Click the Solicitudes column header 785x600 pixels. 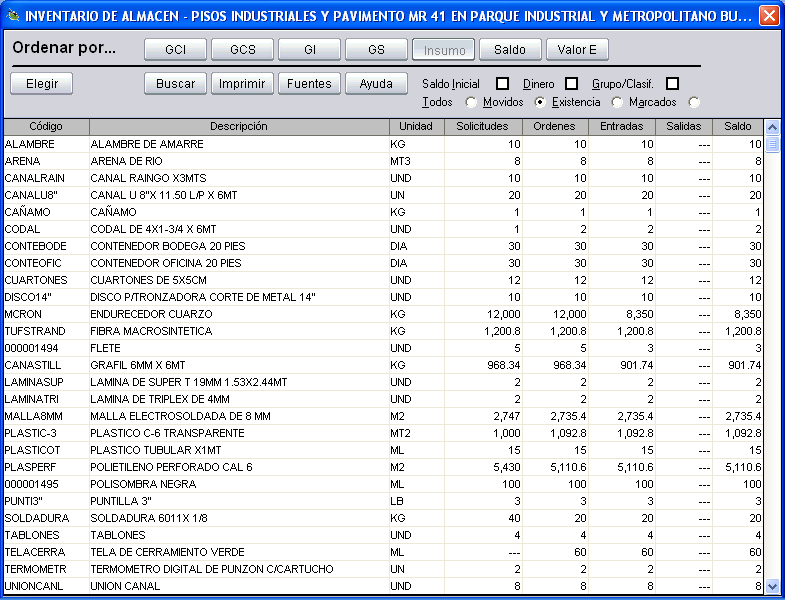pyautogui.click(x=483, y=127)
